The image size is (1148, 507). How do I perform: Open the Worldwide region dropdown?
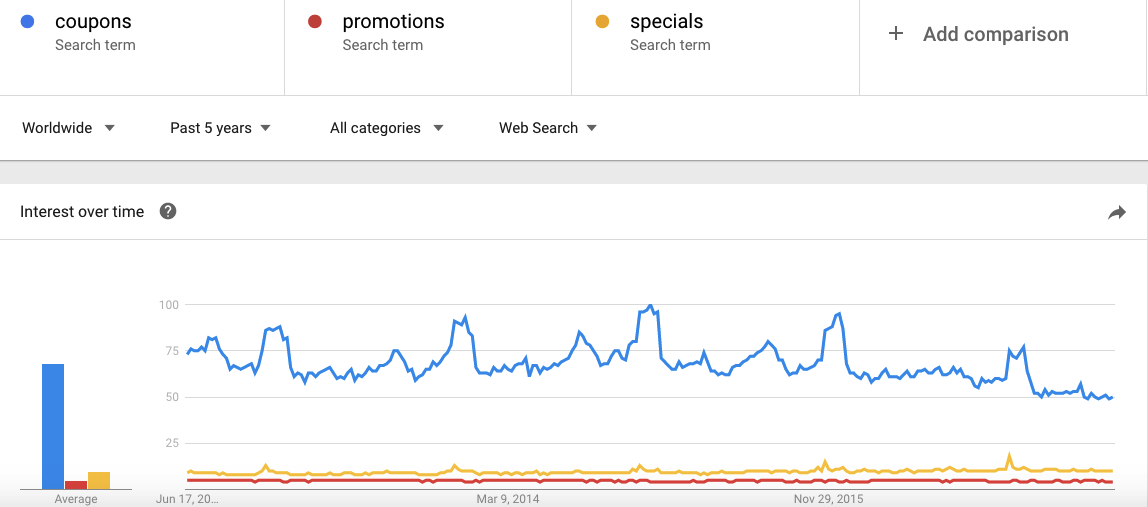69,128
